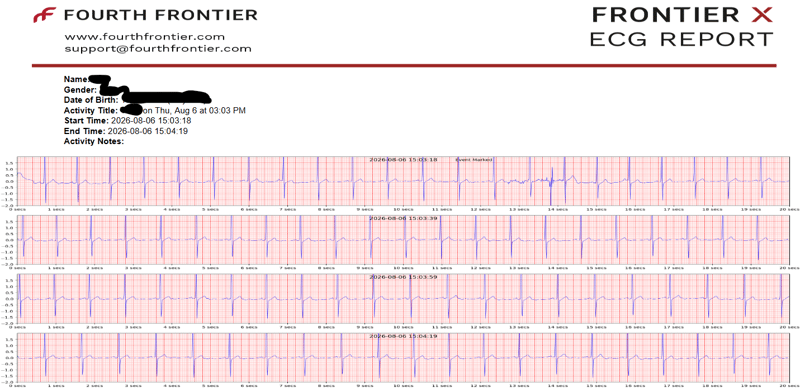
Task: Click the '10 secs' axis label on the first strip
Action: click(403, 209)
